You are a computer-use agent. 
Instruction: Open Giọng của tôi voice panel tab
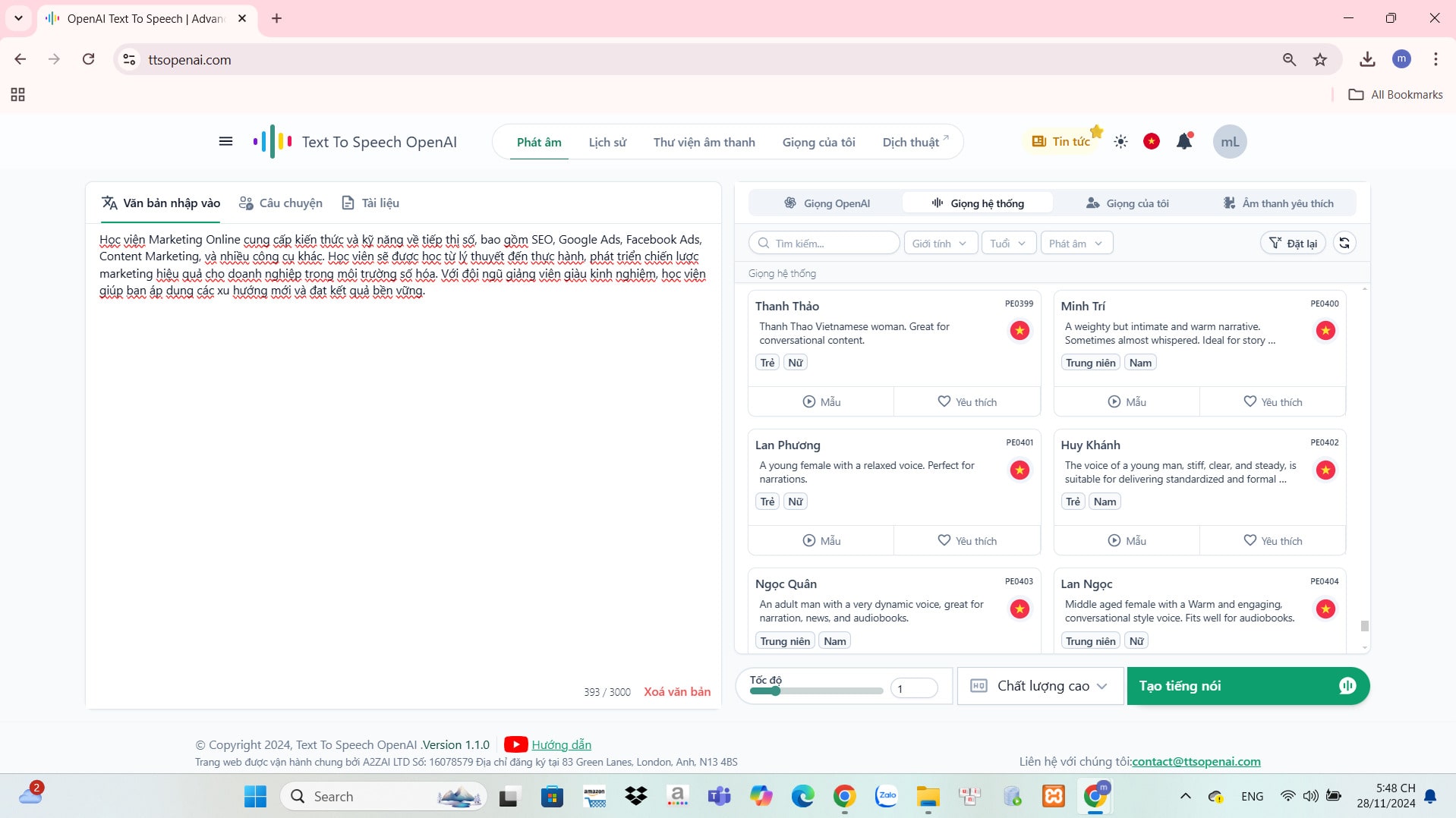coord(1127,203)
